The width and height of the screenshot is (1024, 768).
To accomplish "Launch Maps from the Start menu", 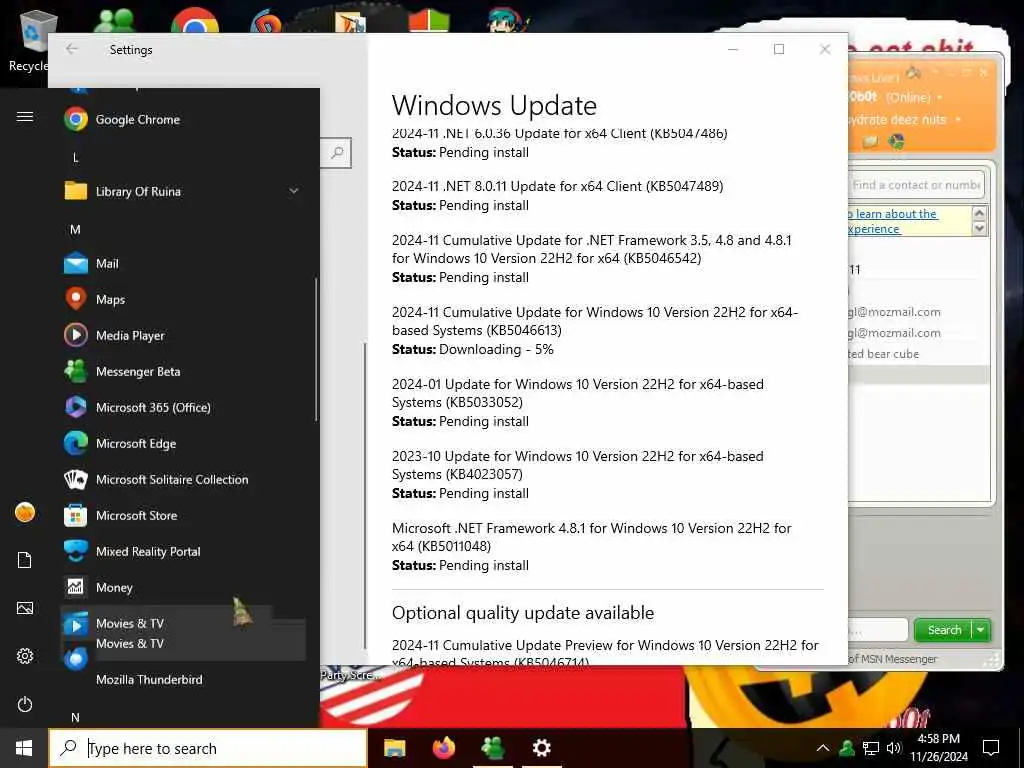I will click(x=183, y=300).
